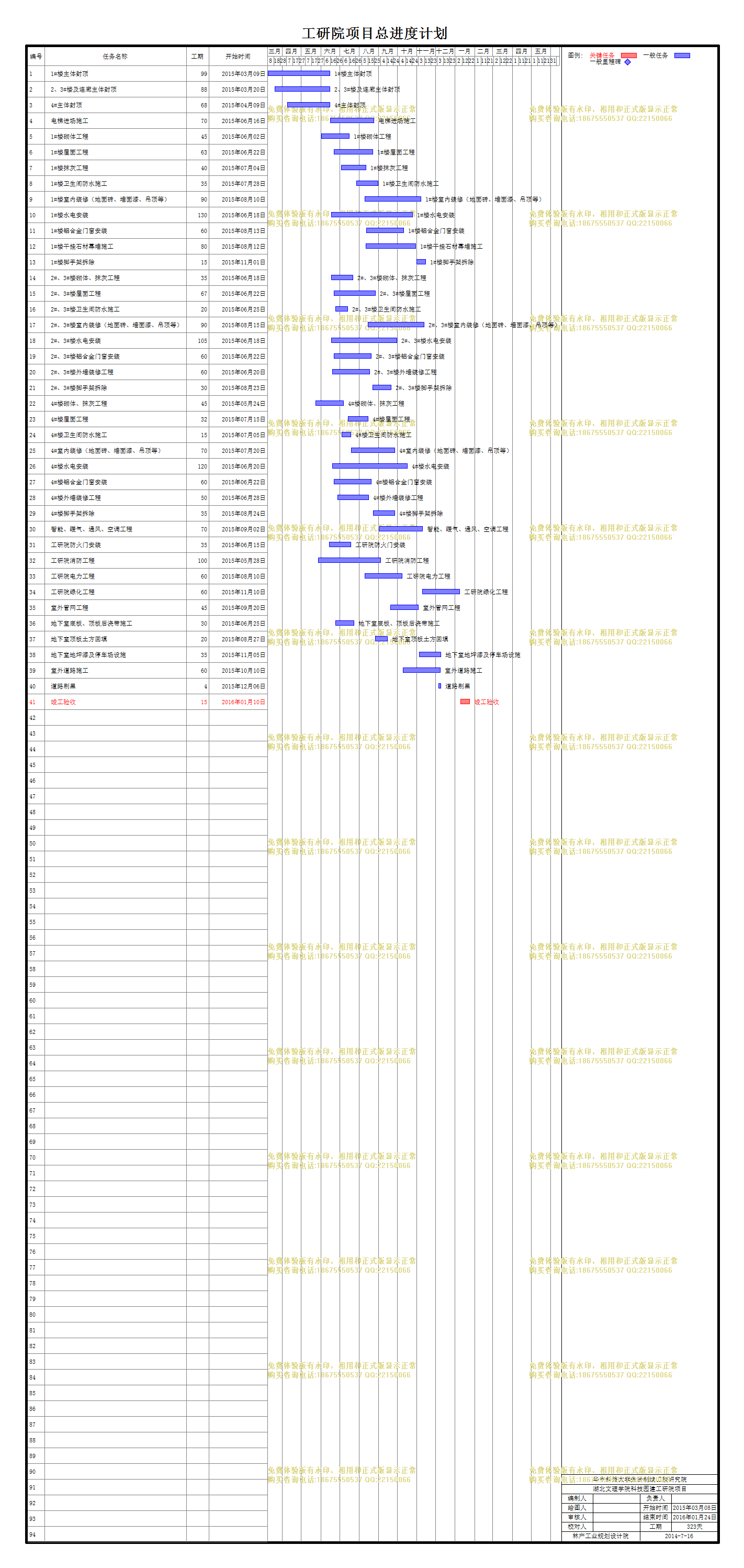This screenshot has width=744, height=1568.
Task: Select task name cell 1#楼主体封顶
Action: pos(115,74)
